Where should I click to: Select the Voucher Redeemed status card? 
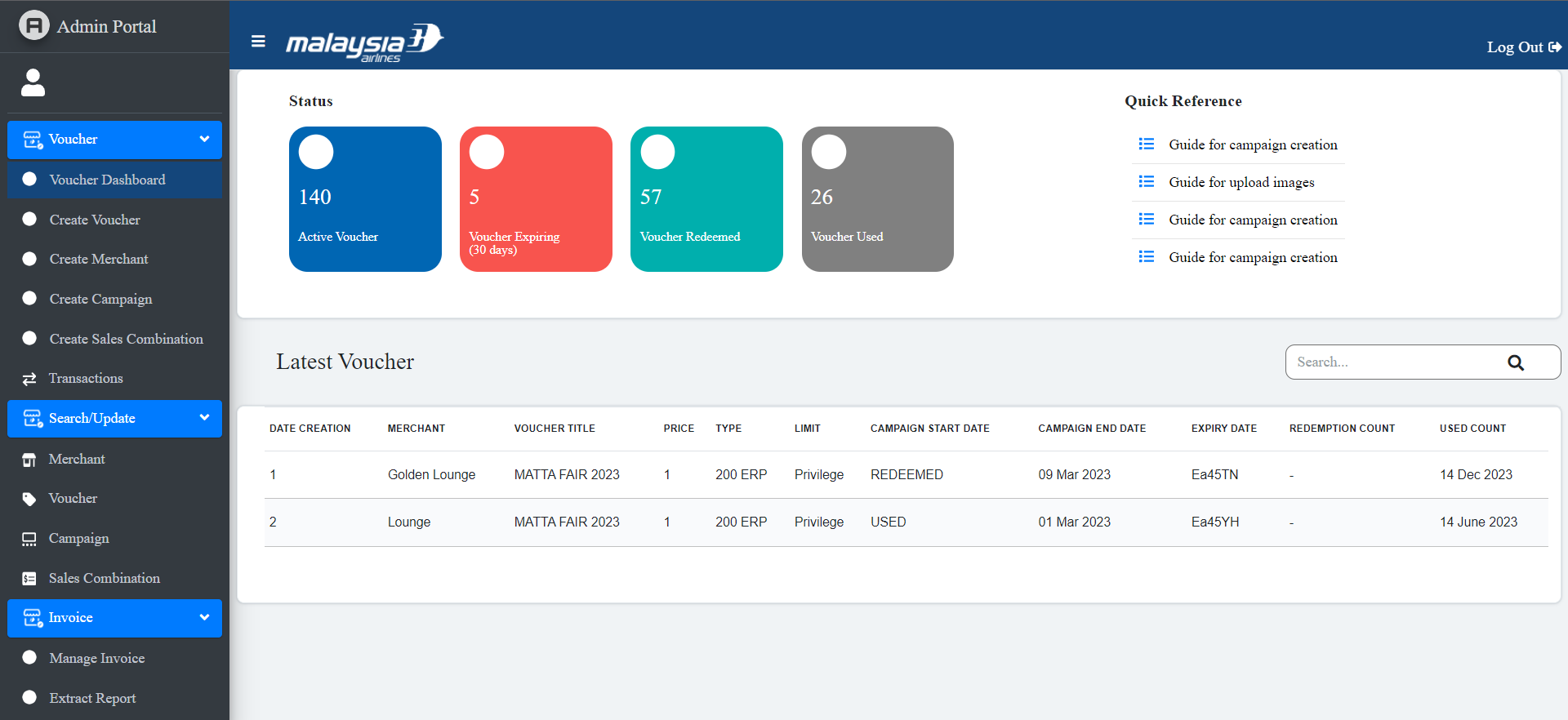point(706,199)
